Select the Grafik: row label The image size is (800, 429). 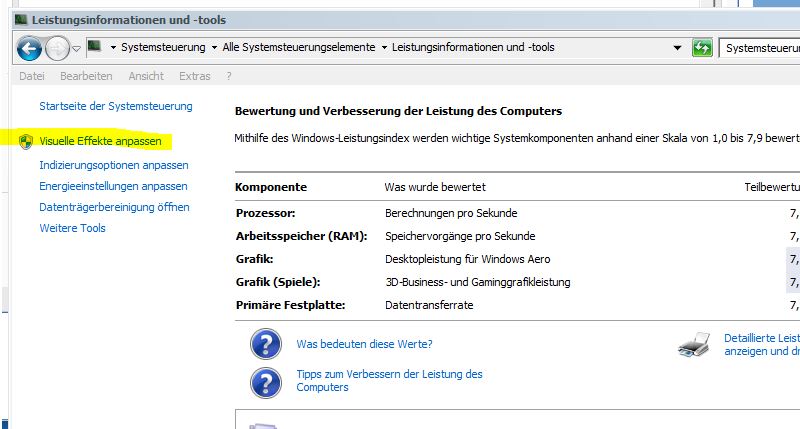pos(255,259)
